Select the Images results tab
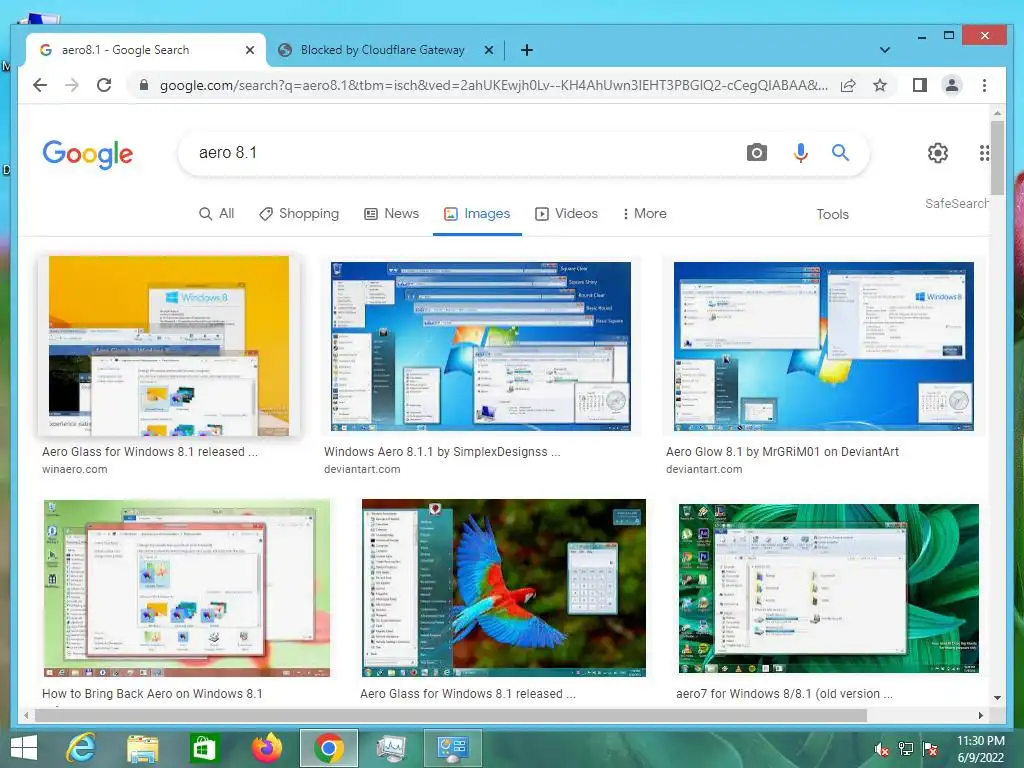 (x=477, y=214)
